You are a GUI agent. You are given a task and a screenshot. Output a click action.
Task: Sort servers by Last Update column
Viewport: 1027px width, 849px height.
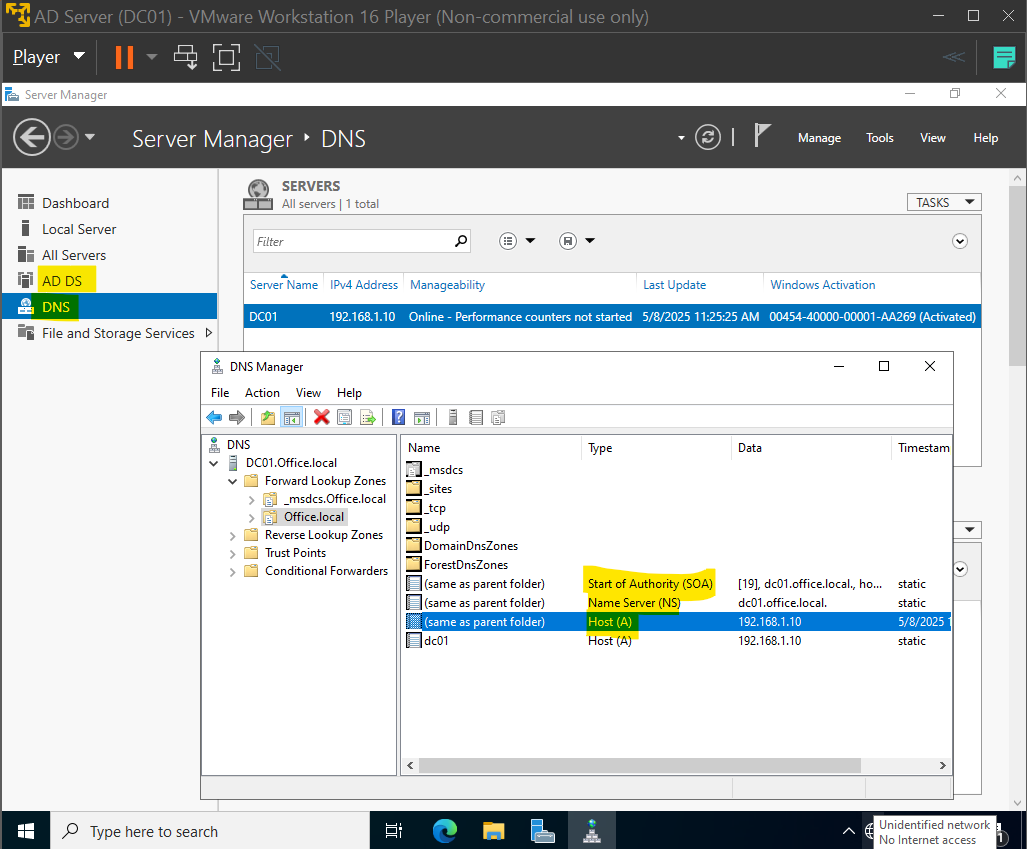pyautogui.click(x=674, y=285)
